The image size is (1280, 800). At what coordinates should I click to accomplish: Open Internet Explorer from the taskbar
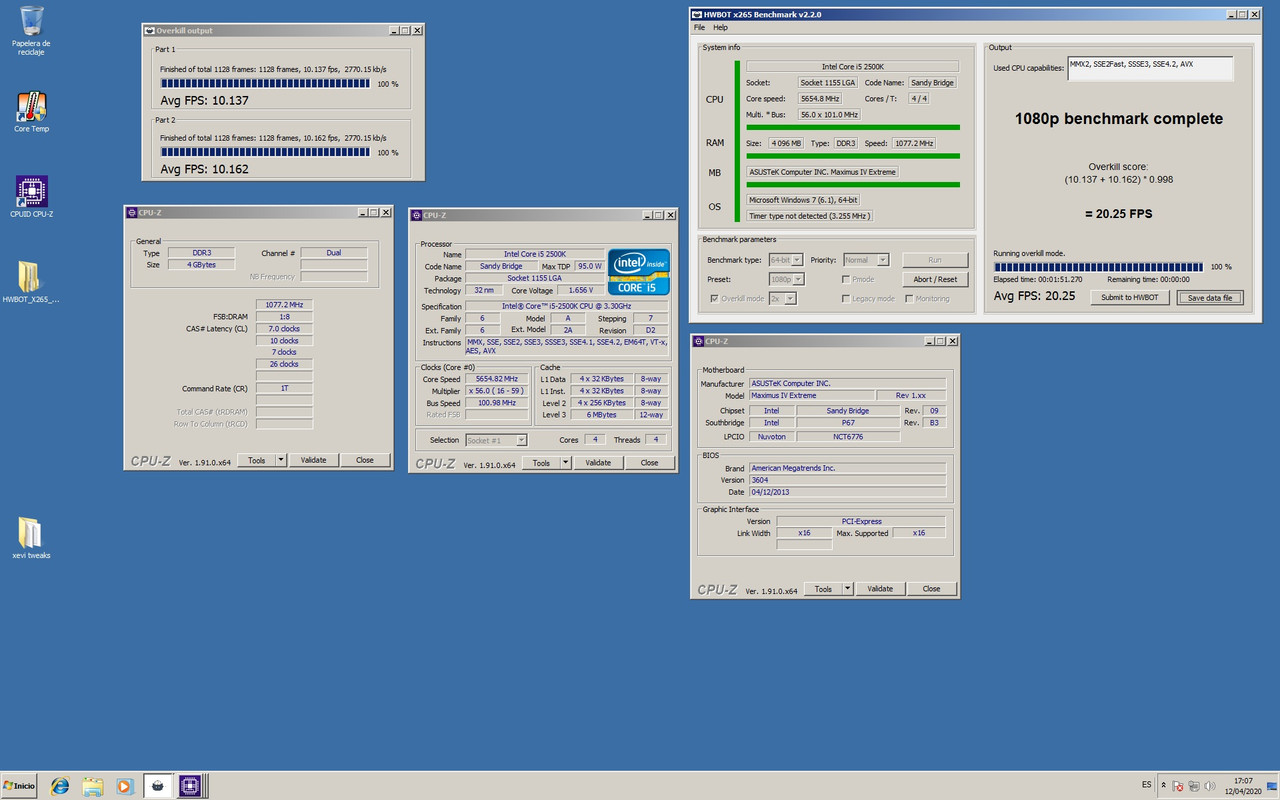click(60, 786)
